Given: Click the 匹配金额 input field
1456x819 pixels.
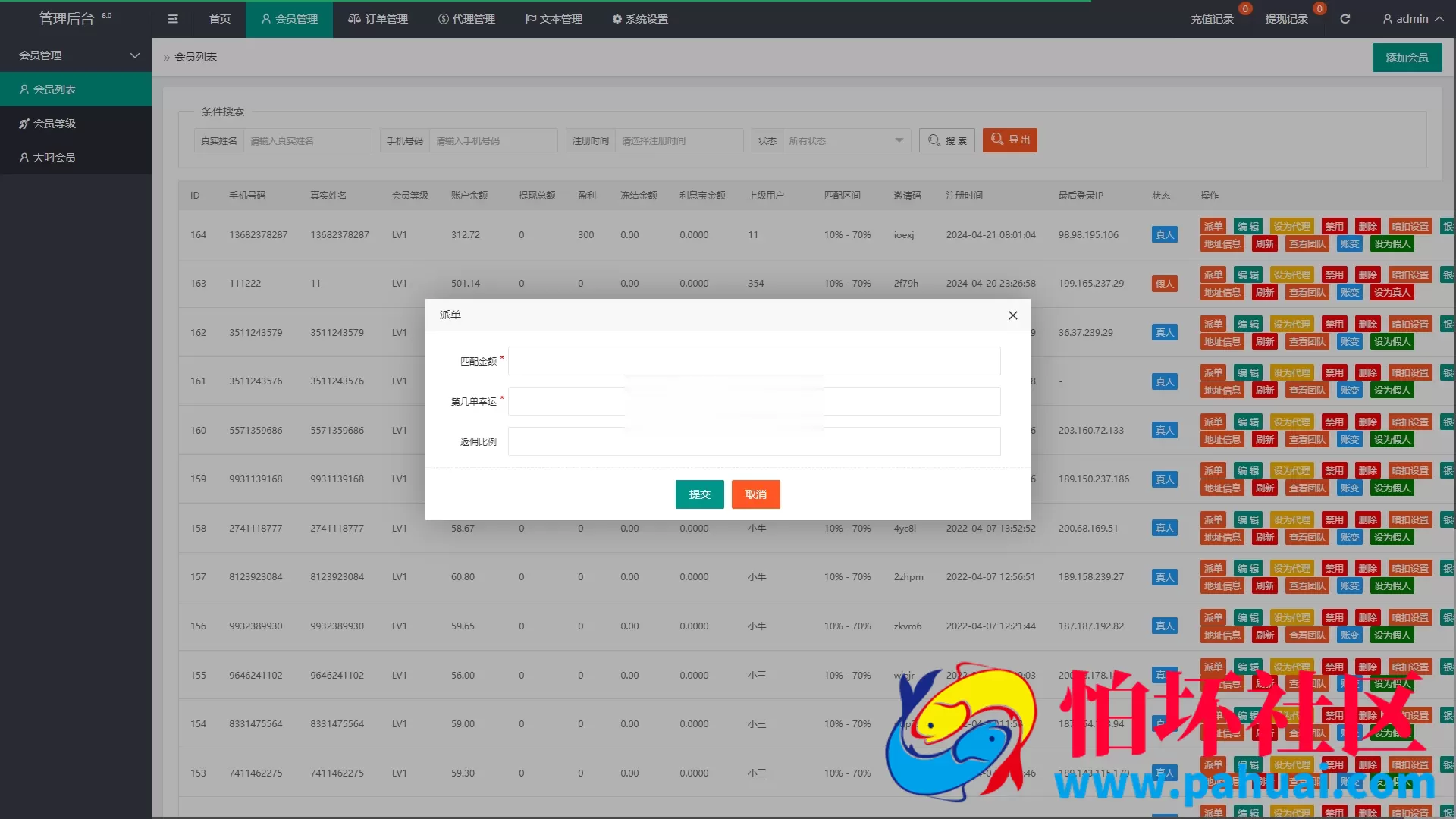Looking at the screenshot, I should pos(754,361).
